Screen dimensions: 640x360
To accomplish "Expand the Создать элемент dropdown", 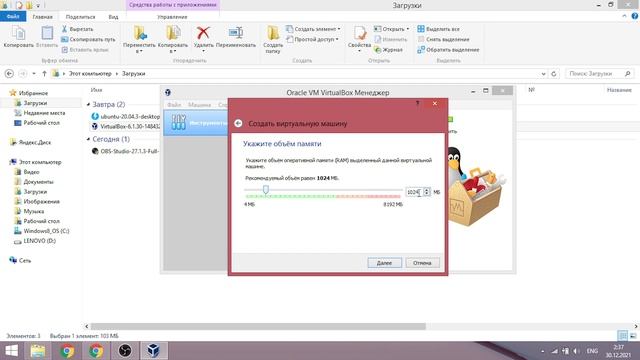I will [x=339, y=29].
